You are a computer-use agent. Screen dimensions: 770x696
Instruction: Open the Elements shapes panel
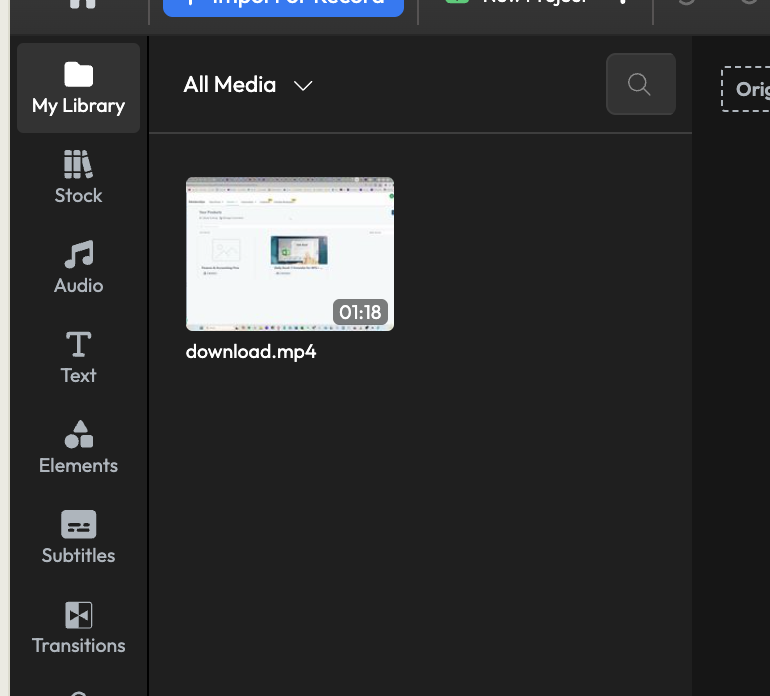pos(78,448)
